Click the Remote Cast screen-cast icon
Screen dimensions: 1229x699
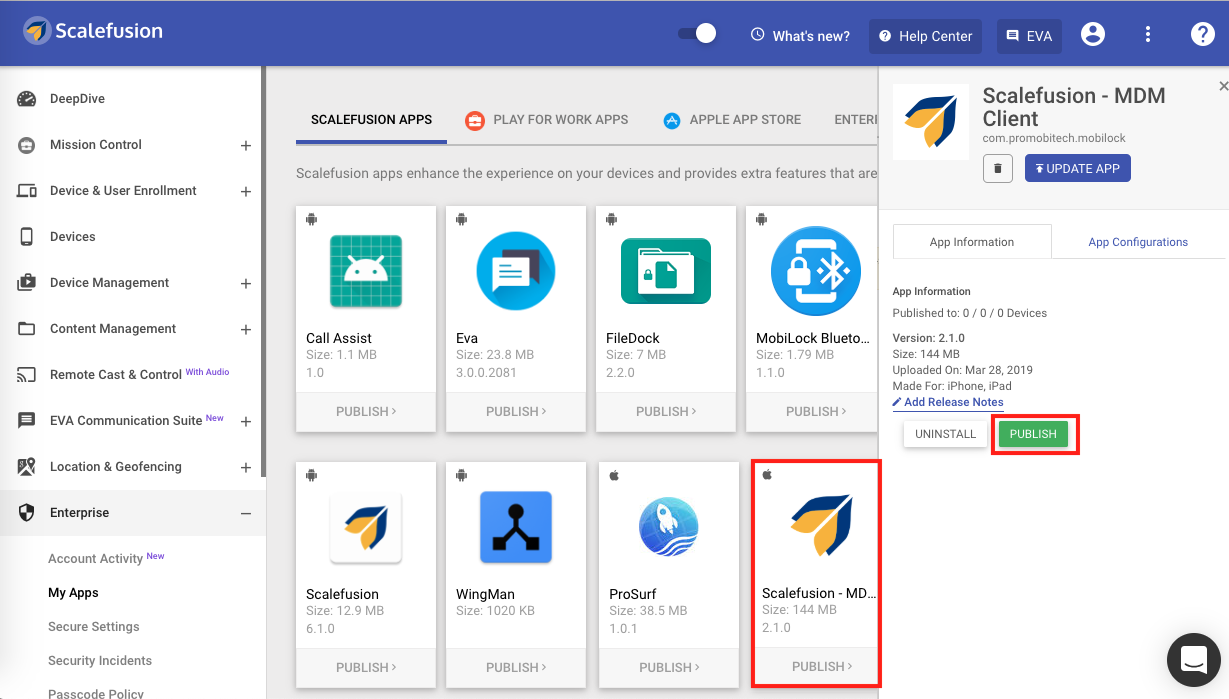[x=27, y=375]
